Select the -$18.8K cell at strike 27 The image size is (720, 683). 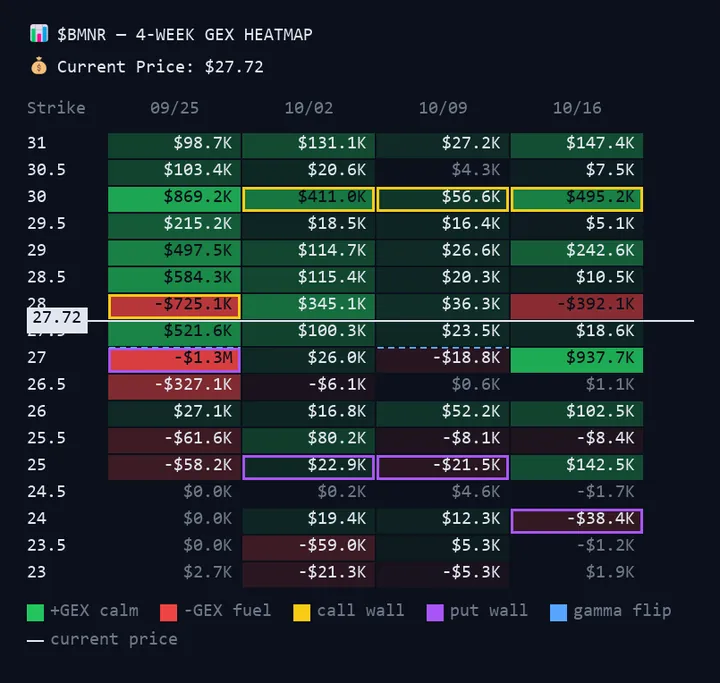pos(443,360)
